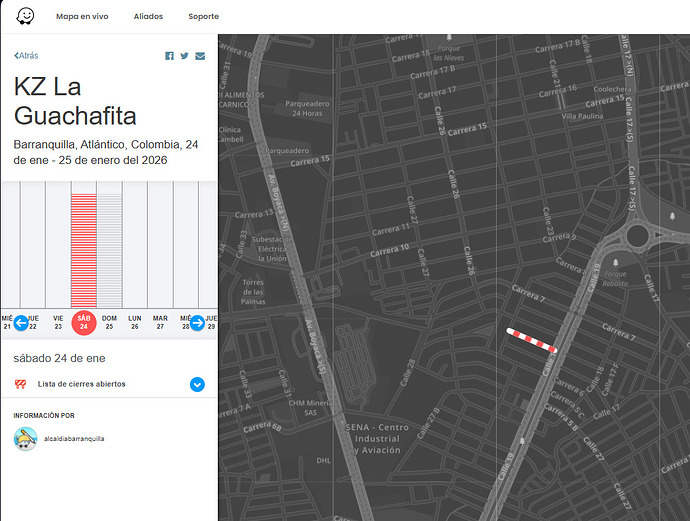Click the red striped Saturday closure bar
The width and height of the screenshot is (690, 521).
click(84, 250)
